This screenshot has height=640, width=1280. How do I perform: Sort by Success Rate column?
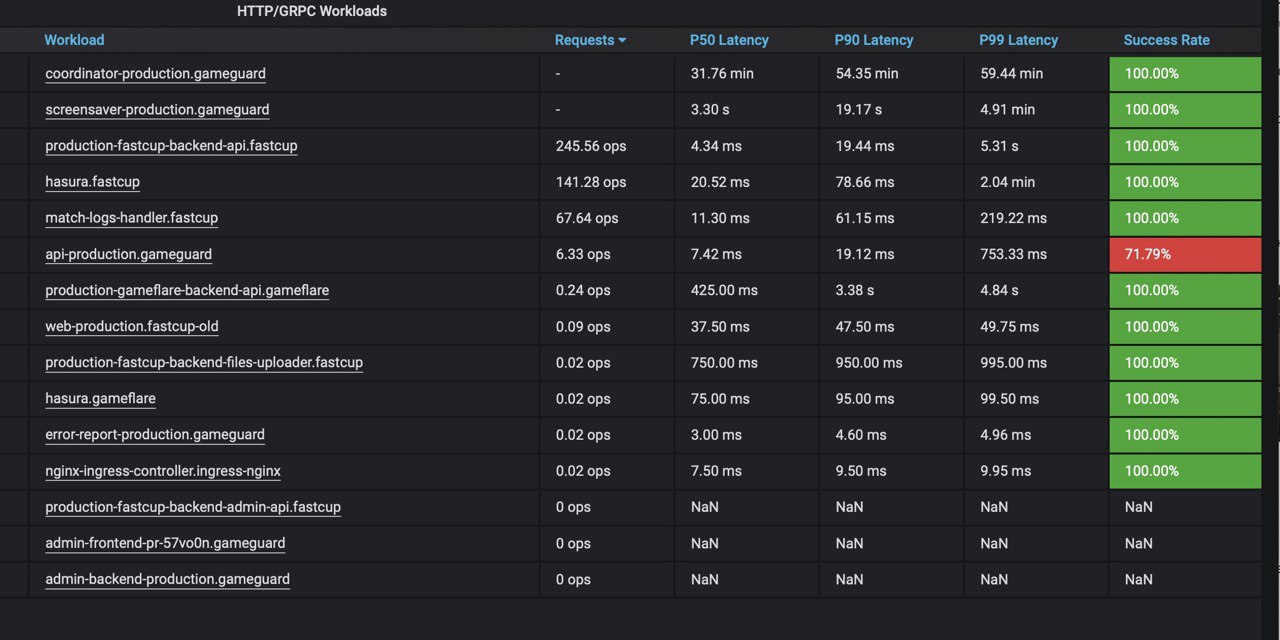coord(1166,40)
